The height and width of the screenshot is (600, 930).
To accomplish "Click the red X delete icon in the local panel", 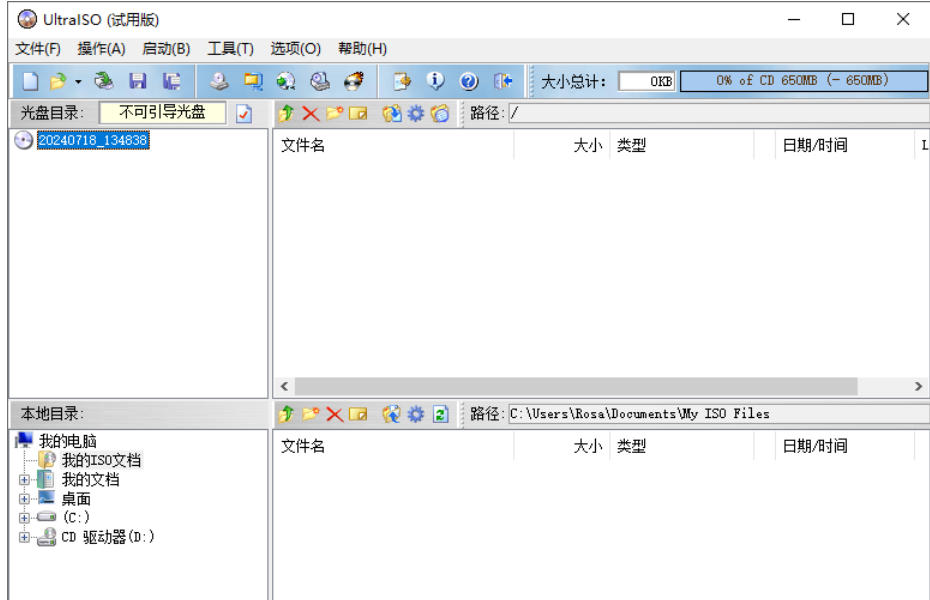I will click(335, 414).
